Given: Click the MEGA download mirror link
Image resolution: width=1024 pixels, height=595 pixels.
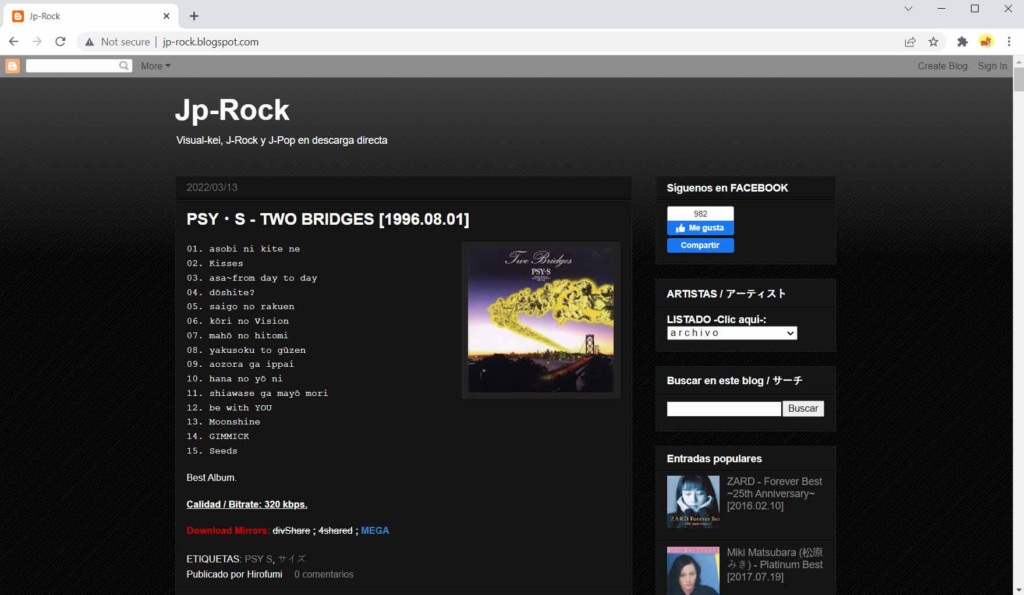Looking at the screenshot, I should (x=375, y=531).
